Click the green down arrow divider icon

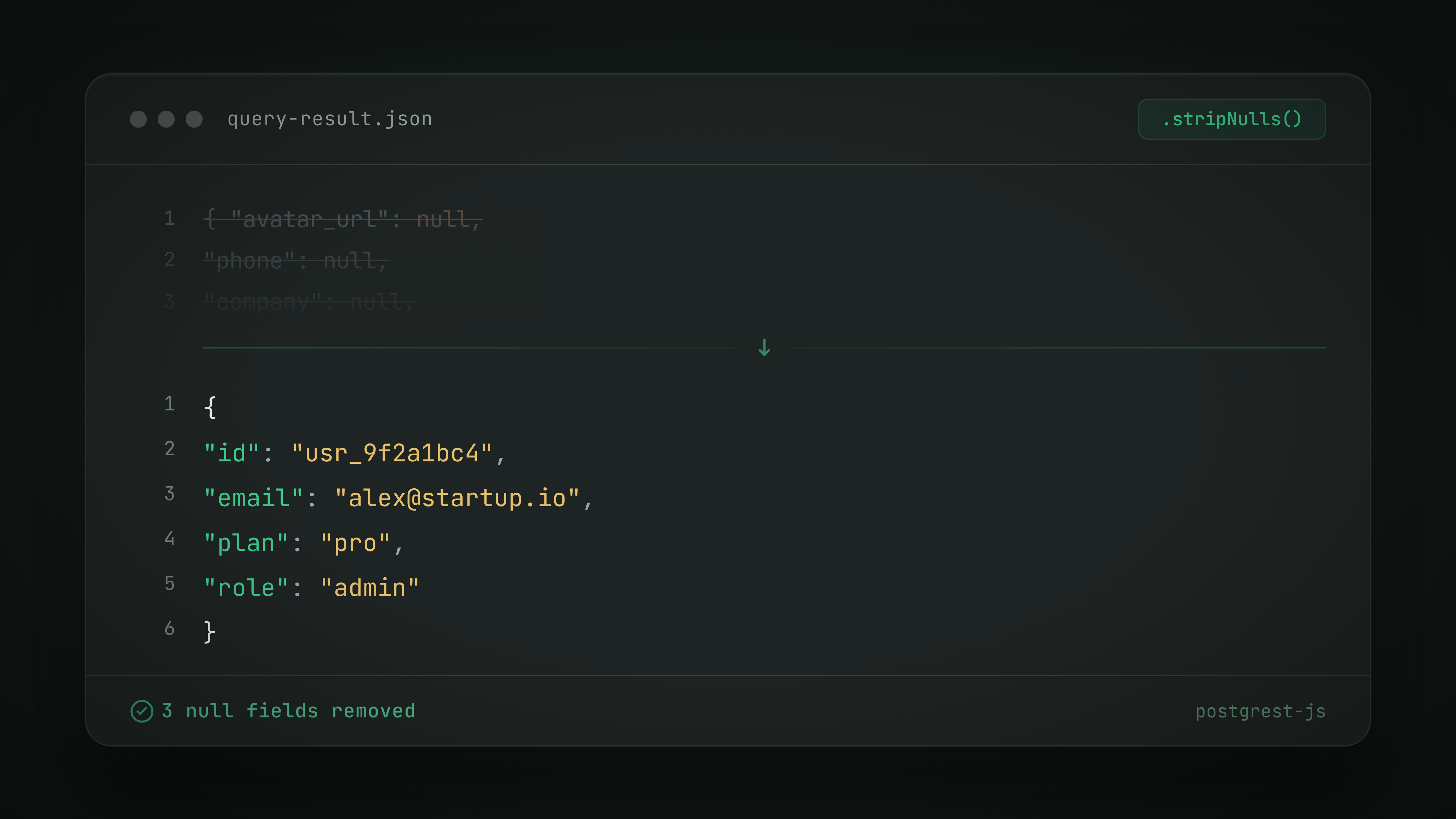pos(764,348)
